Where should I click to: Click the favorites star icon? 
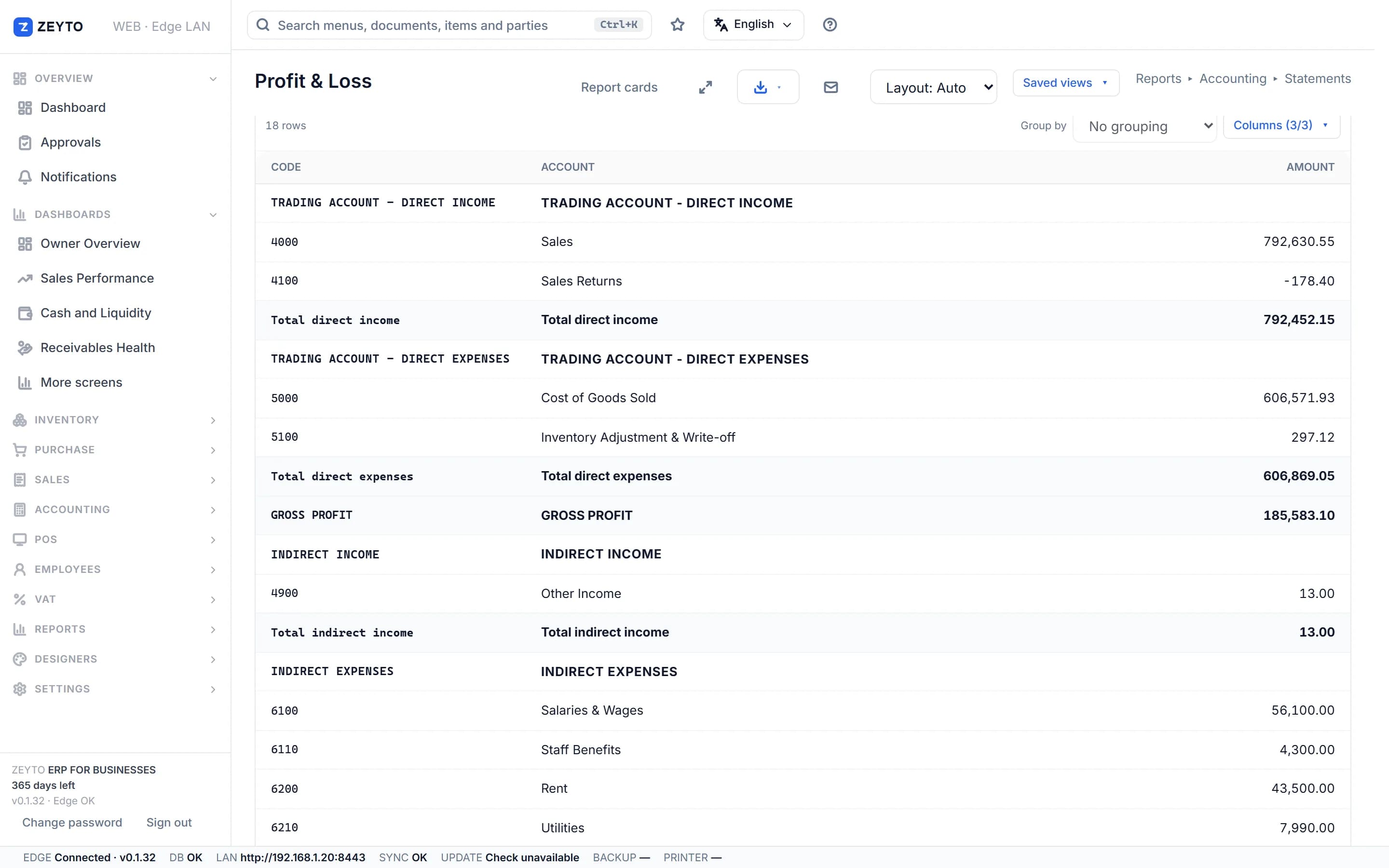(x=677, y=25)
